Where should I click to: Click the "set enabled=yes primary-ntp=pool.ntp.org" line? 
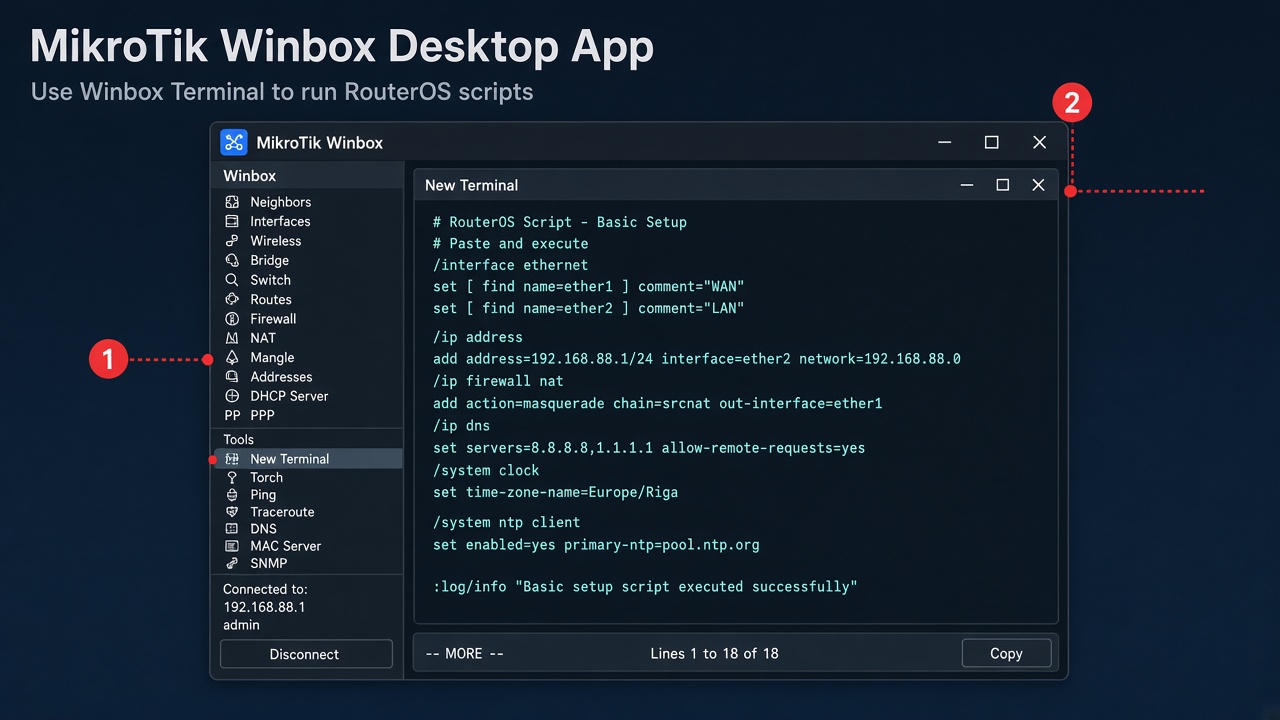point(596,545)
